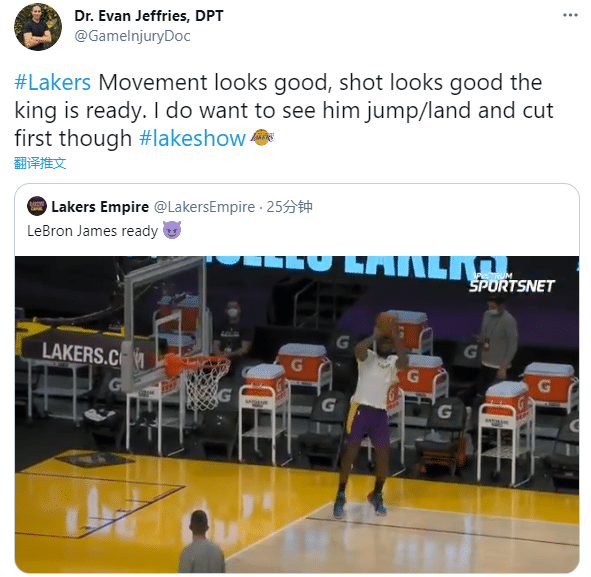The width and height of the screenshot is (591, 577).
Task: Click the purple devil emoji in quoted tweet
Action: (172, 230)
